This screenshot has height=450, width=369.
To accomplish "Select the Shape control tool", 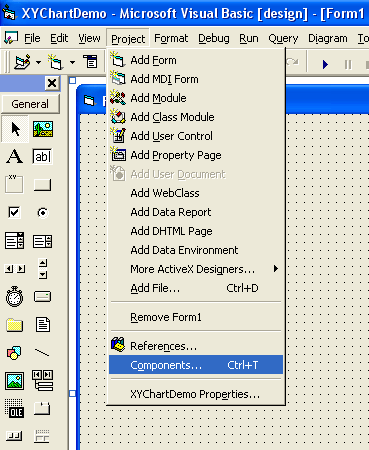I will [x=14, y=352].
